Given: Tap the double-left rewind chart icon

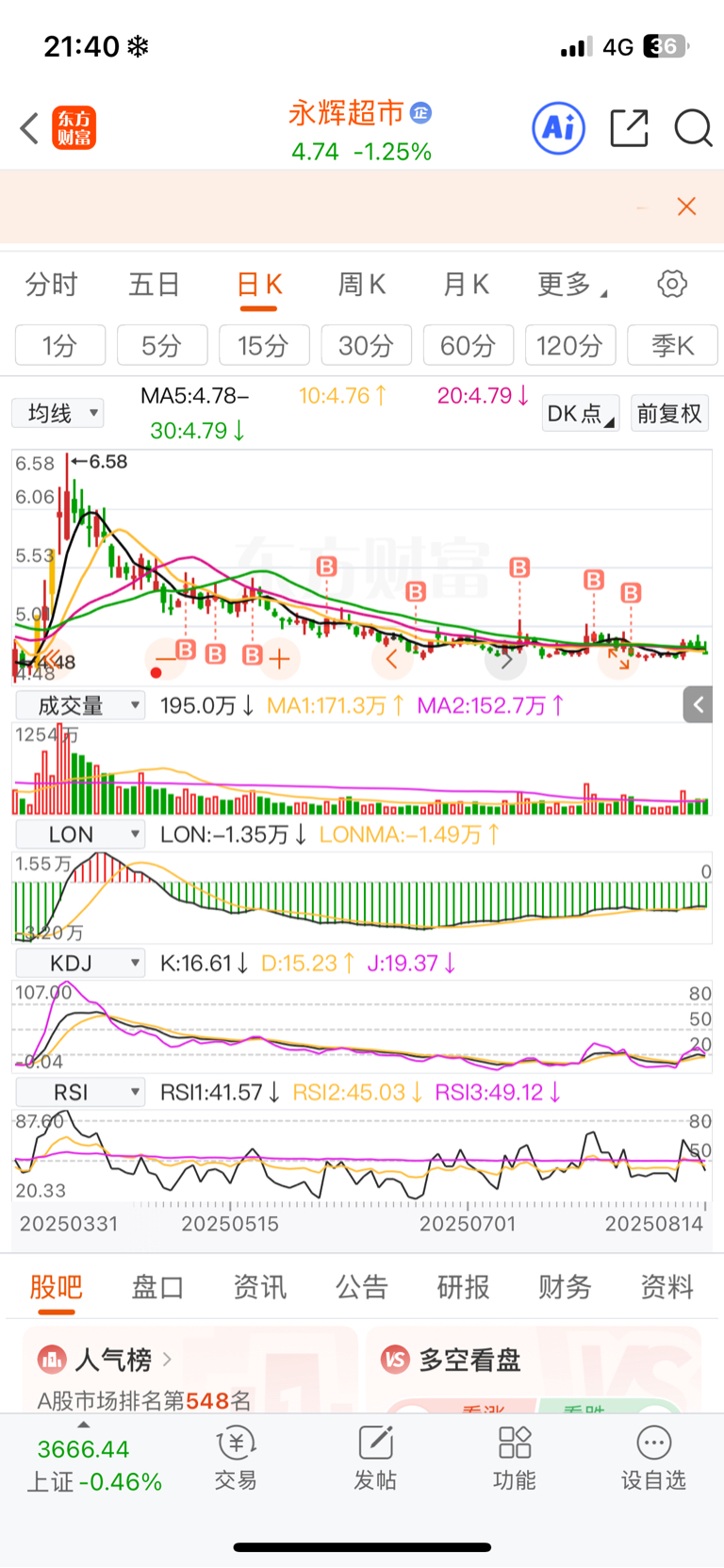Looking at the screenshot, I should (x=50, y=658).
